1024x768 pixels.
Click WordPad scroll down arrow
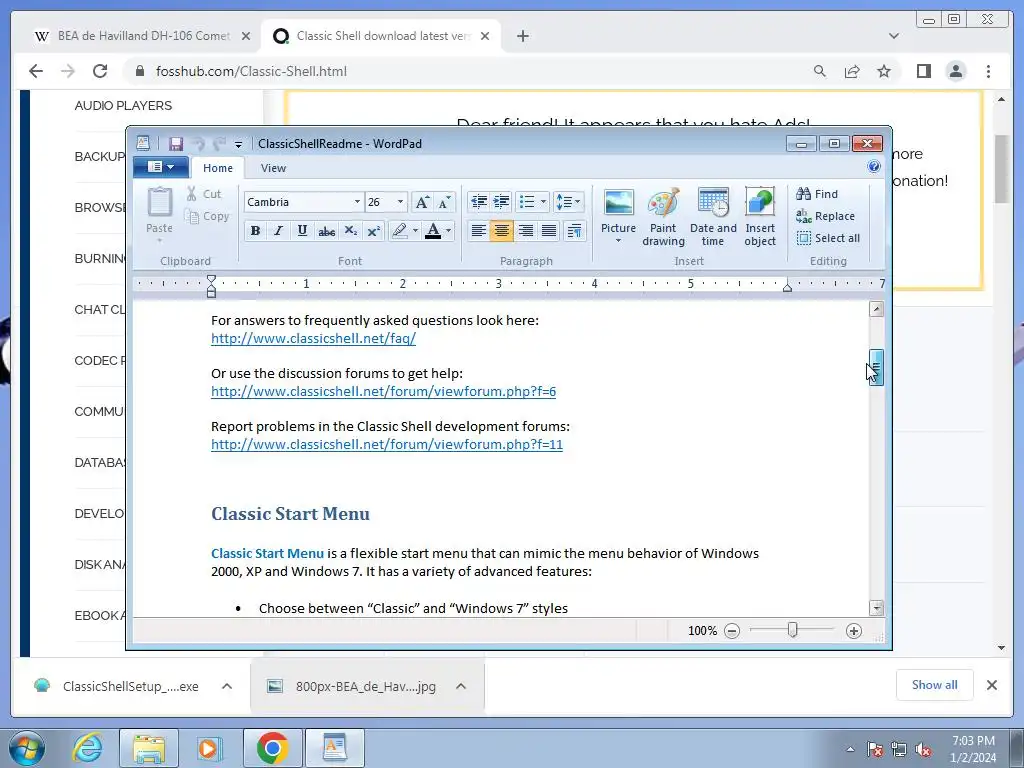tap(876, 608)
